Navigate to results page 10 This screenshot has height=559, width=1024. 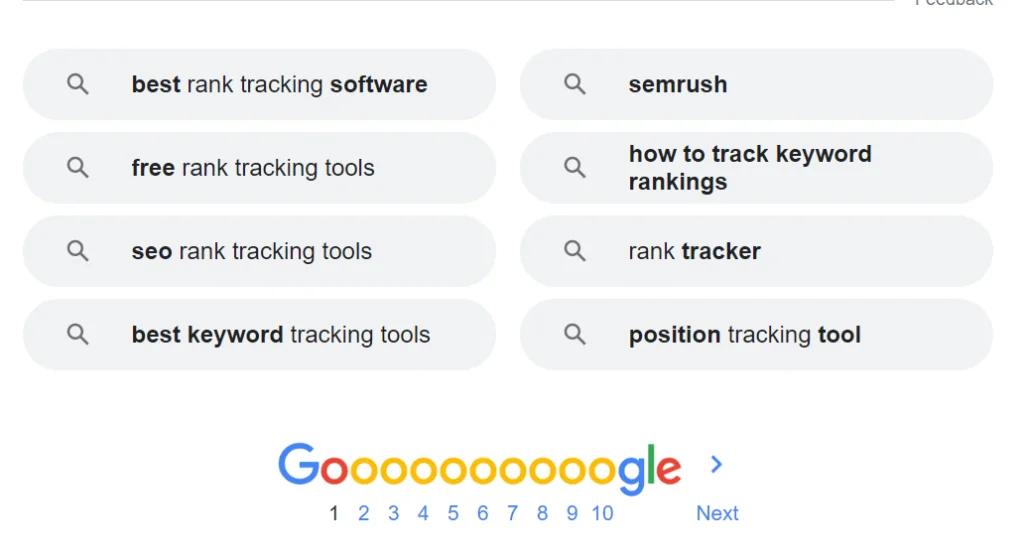point(602,513)
